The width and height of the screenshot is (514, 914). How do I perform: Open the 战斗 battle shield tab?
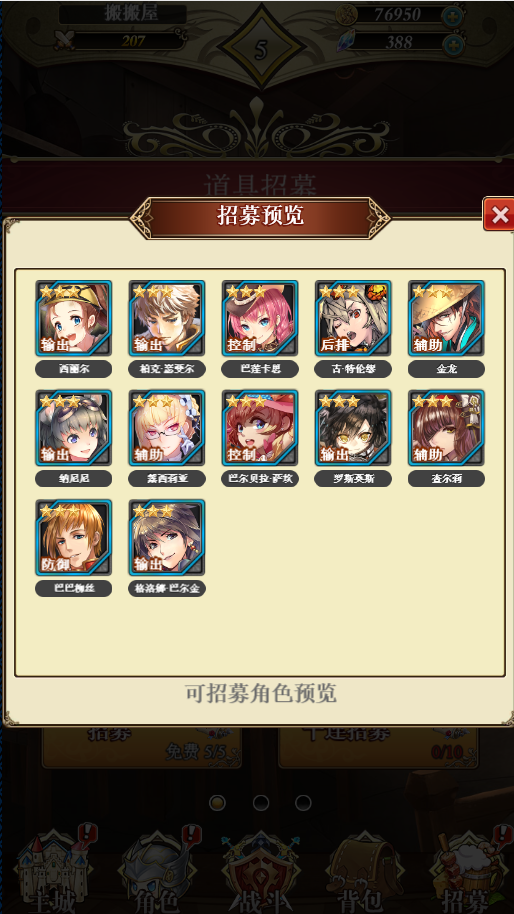point(260,870)
